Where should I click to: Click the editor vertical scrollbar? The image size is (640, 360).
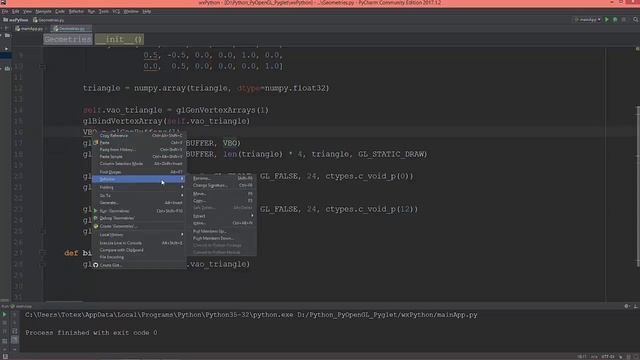pos(638,186)
